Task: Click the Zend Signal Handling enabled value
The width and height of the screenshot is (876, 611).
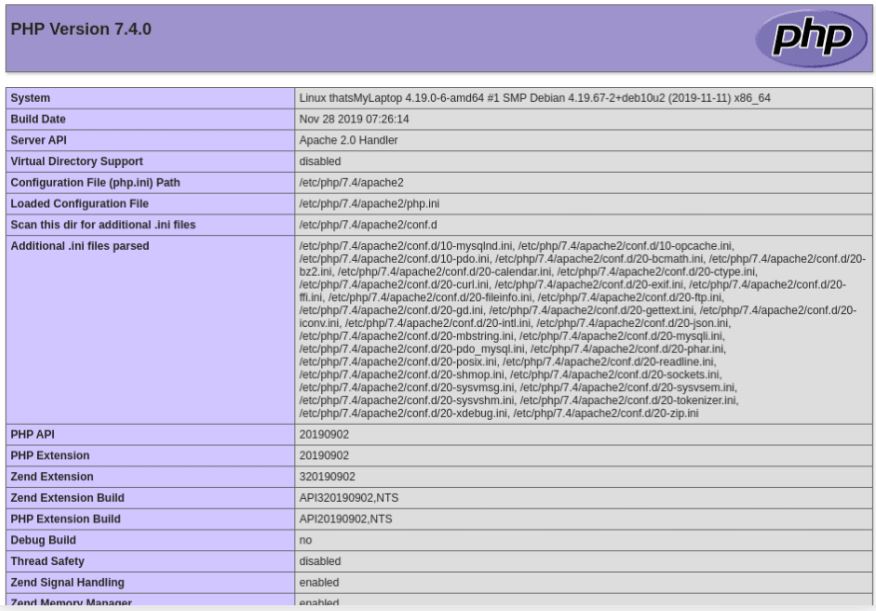Action: tap(319, 582)
